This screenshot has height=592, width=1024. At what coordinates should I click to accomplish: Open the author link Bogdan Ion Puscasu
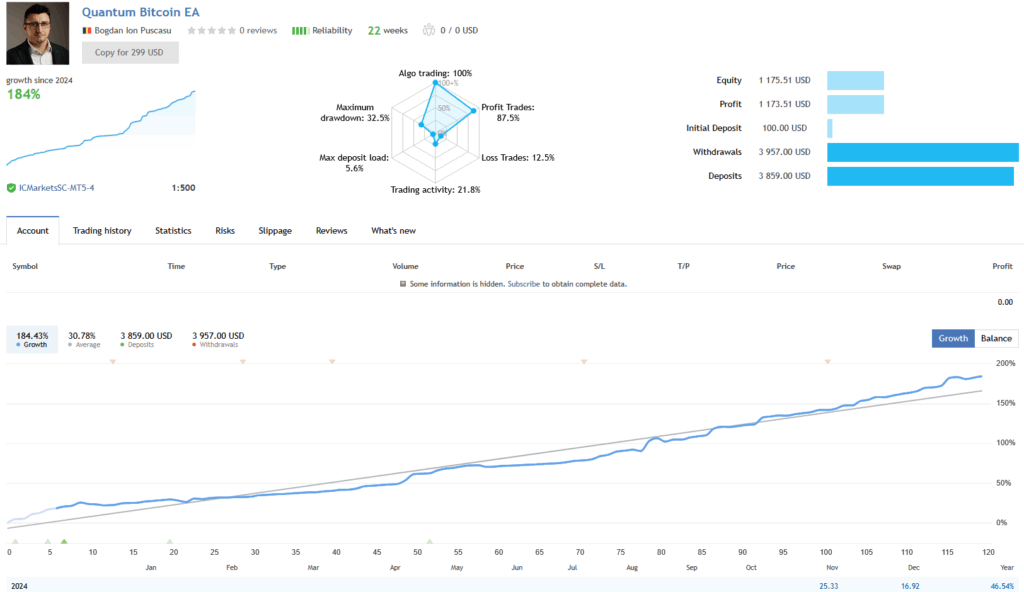[x=133, y=30]
